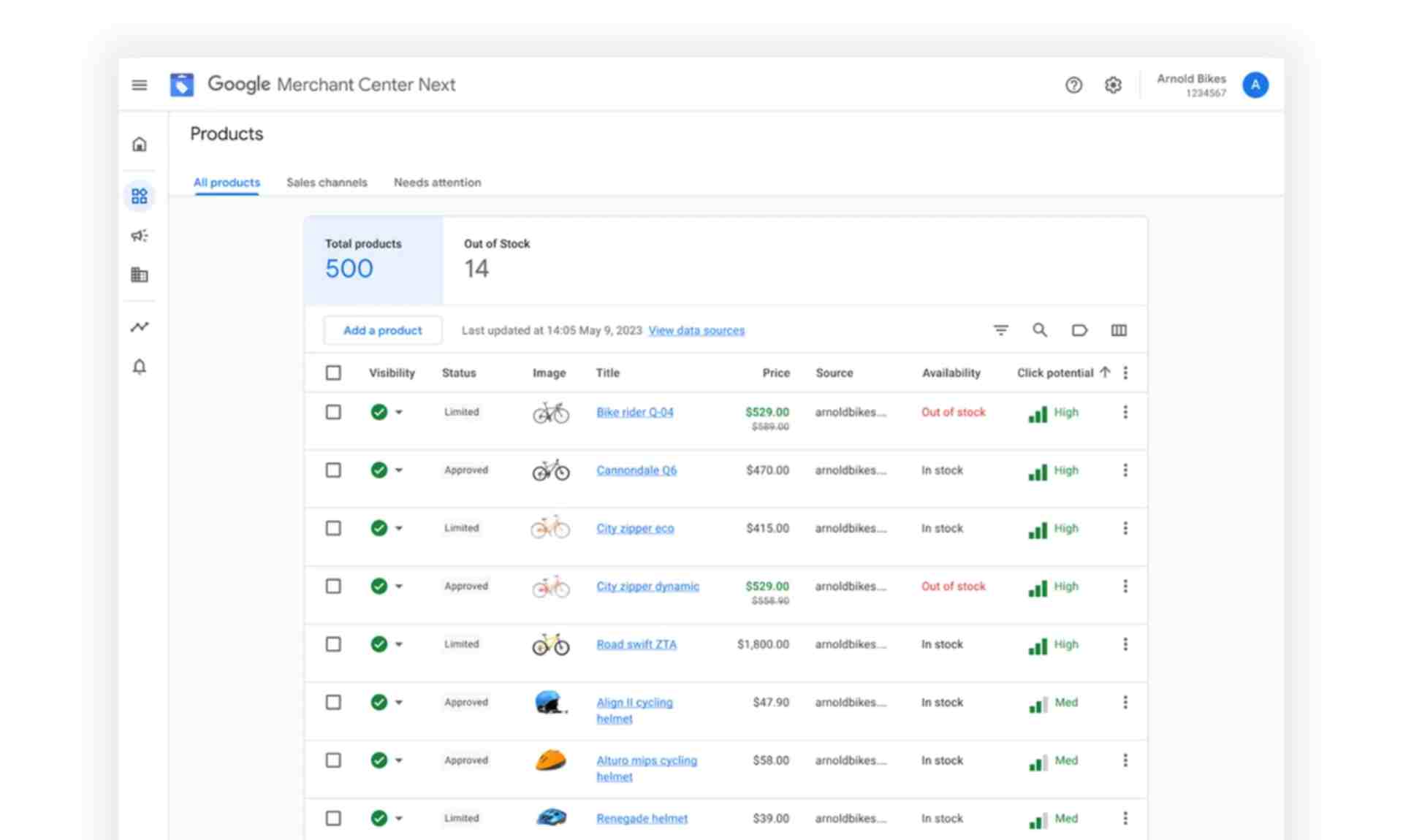Switch to the Needs attention tab
This screenshot has width=1403, height=840.
[437, 182]
